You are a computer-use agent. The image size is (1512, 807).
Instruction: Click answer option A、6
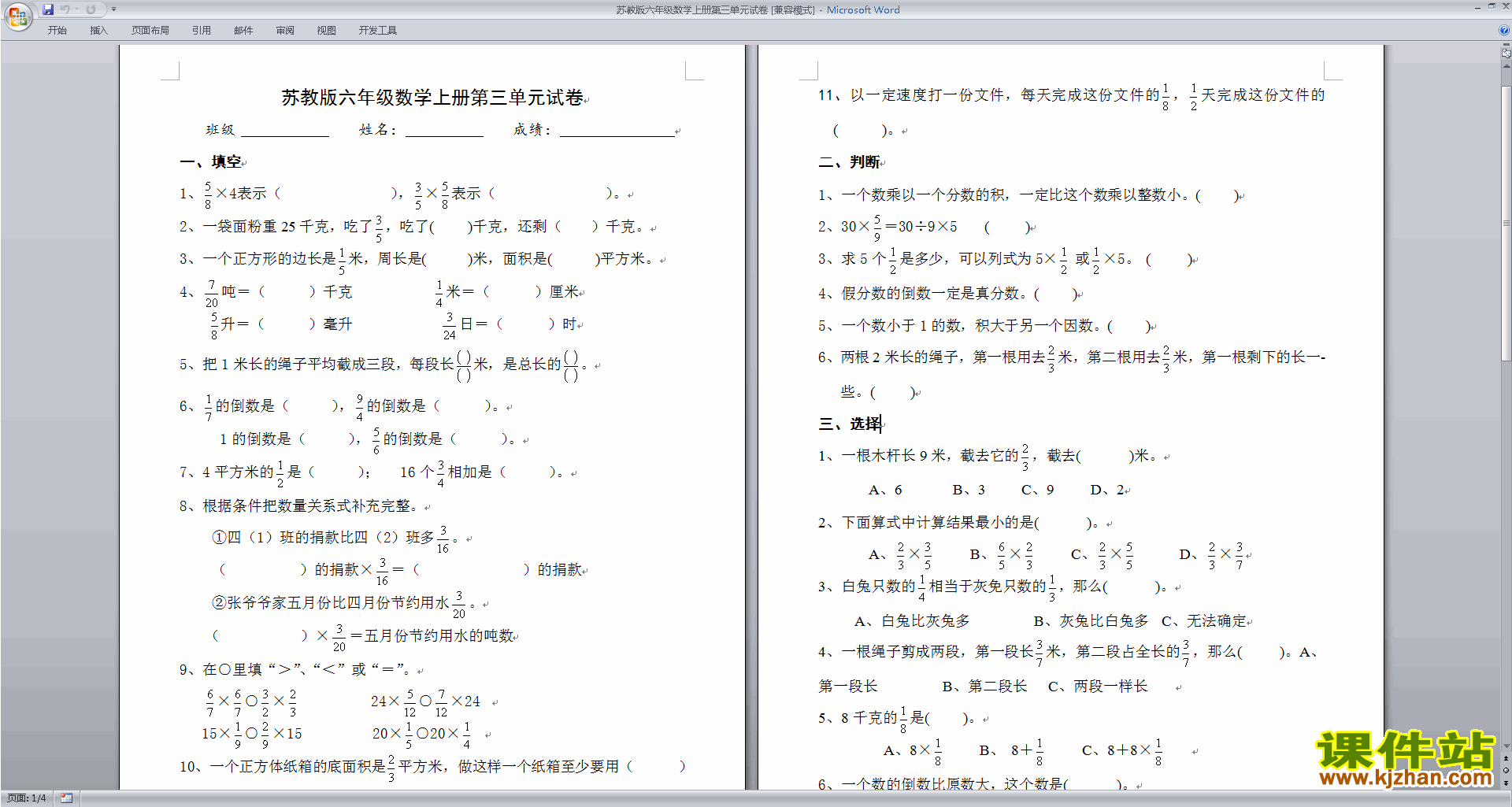[885, 490]
